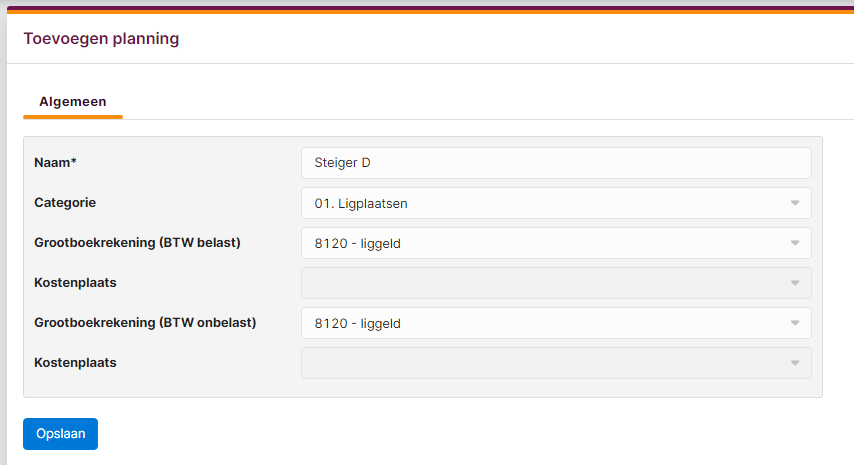Click arrow icon of Kostenplaats under BTW belast
Screen dimensions: 854x465
[x=795, y=283]
